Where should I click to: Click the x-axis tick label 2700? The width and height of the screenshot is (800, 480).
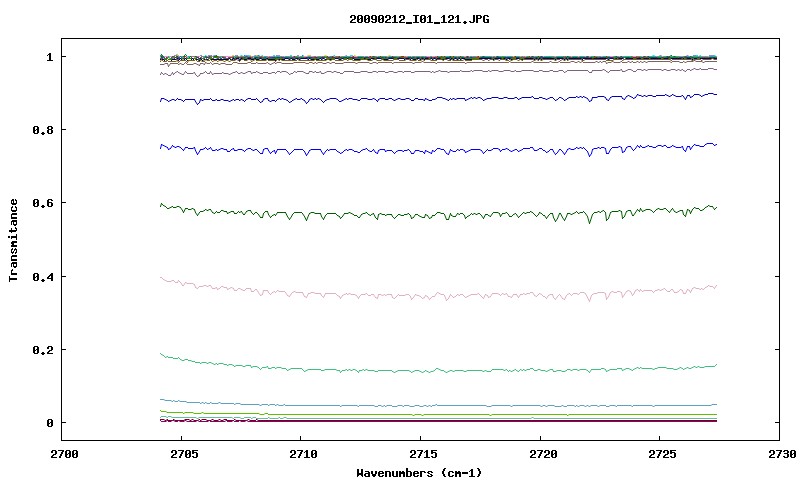click(65, 454)
